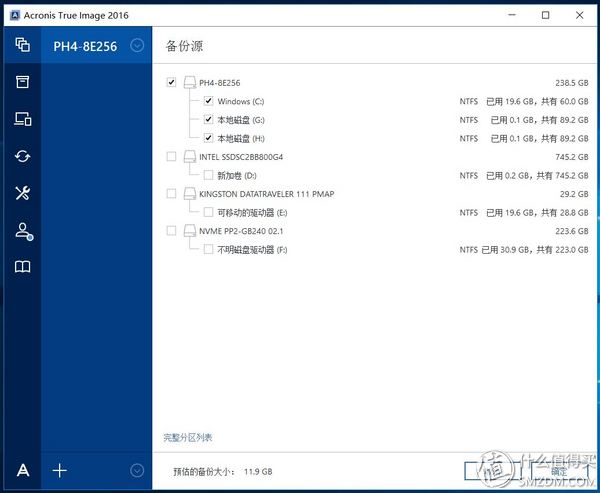Open the Help book icon in sidebar
Viewport: 600px width, 493px height.
coord(23,267)
